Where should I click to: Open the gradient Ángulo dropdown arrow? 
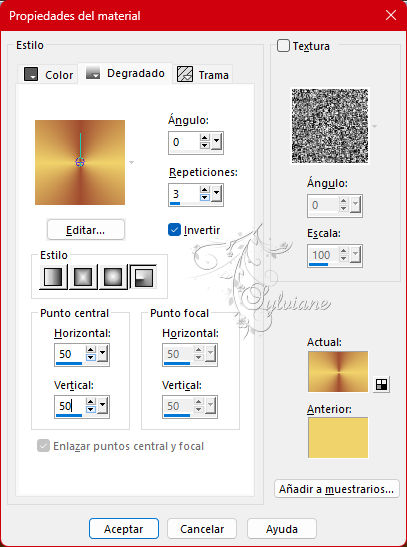click(217, 142)
